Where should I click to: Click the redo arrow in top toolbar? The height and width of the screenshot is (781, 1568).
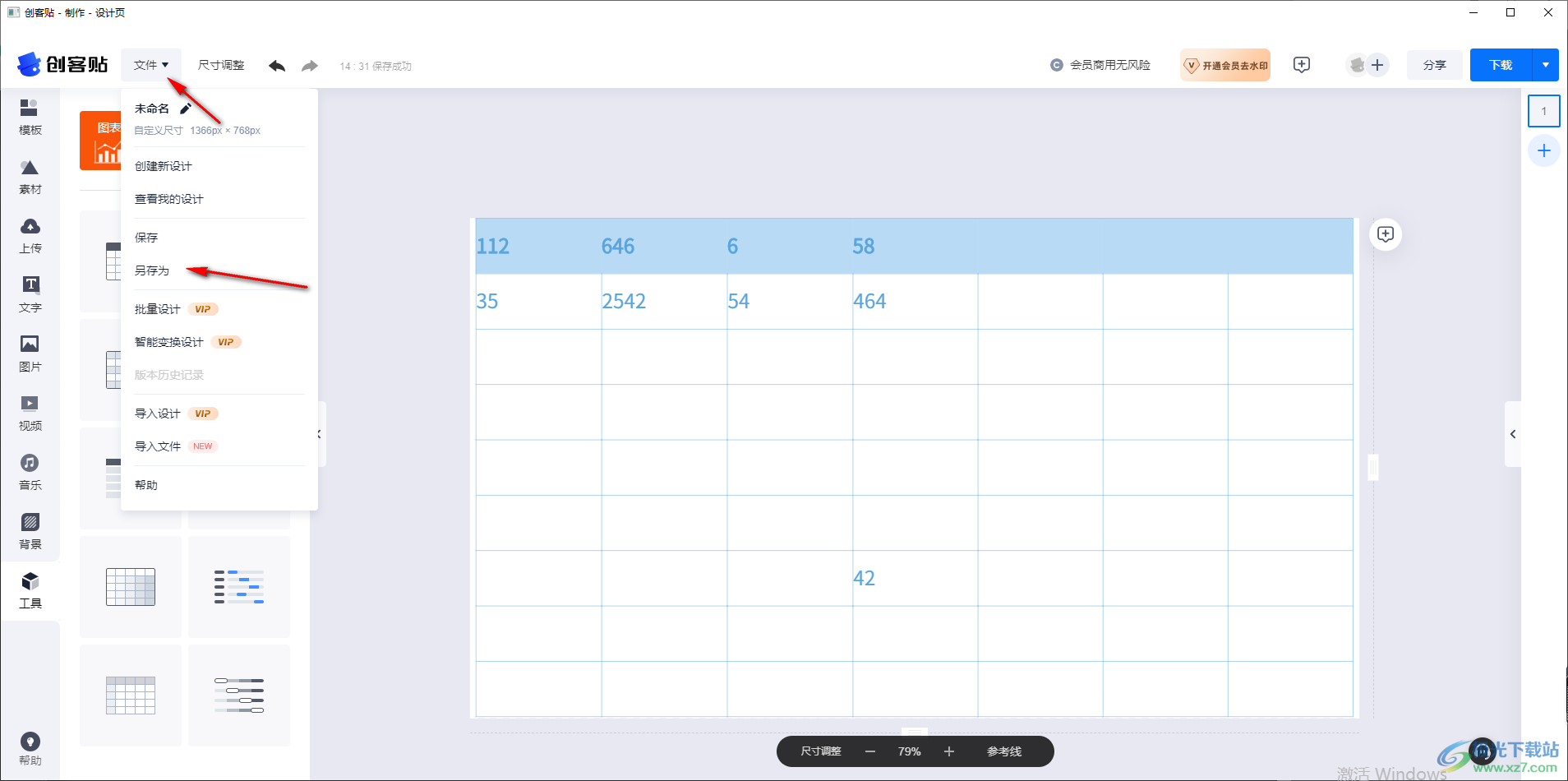pos(309,66)
